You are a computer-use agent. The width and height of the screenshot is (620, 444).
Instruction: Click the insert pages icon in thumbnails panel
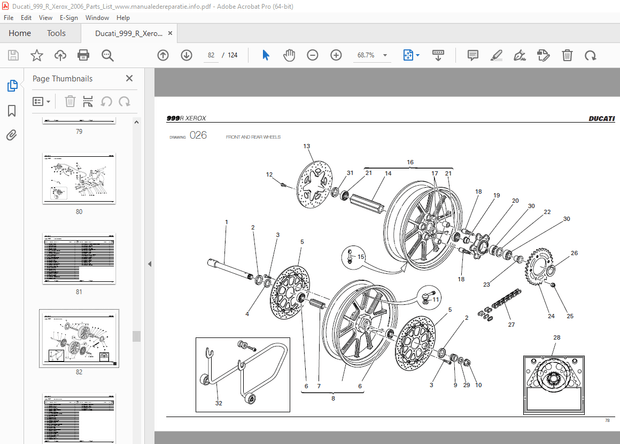(x=88, y=102)
